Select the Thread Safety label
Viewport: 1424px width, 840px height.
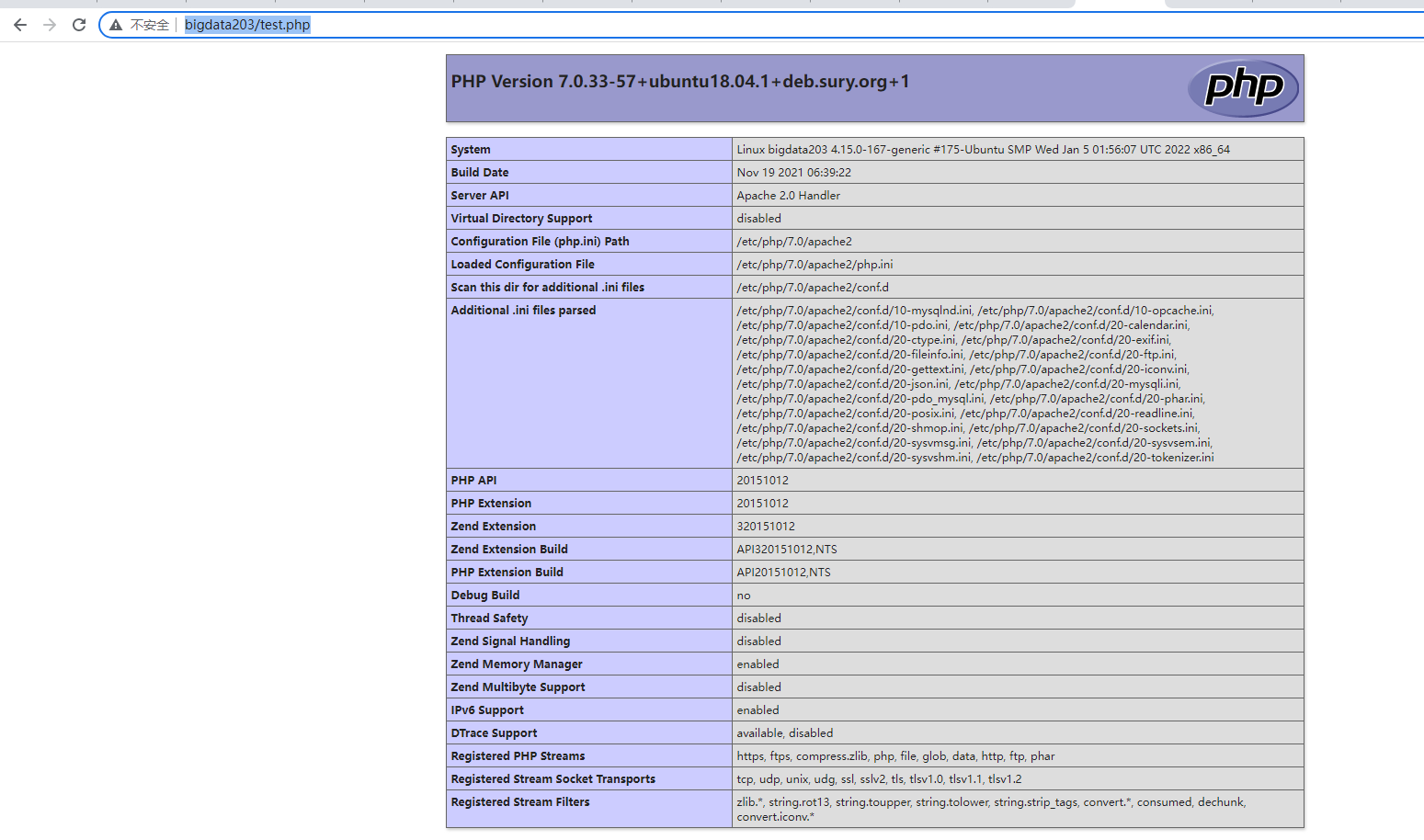click(x=489, y=618)
